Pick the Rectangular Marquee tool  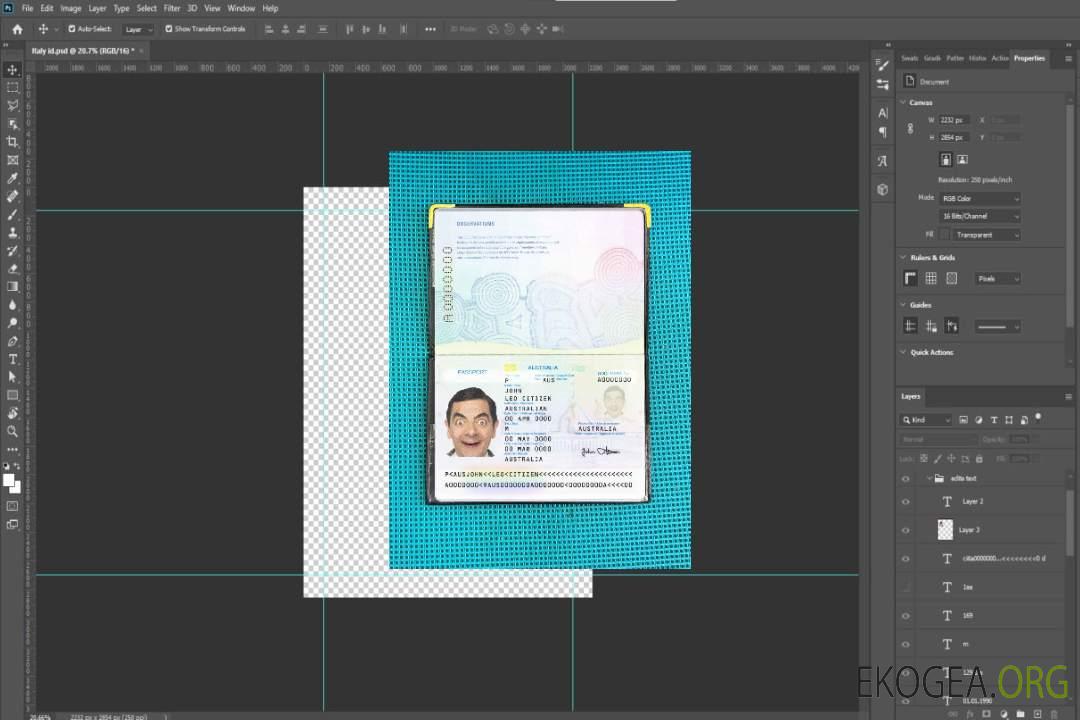(13, 87)
